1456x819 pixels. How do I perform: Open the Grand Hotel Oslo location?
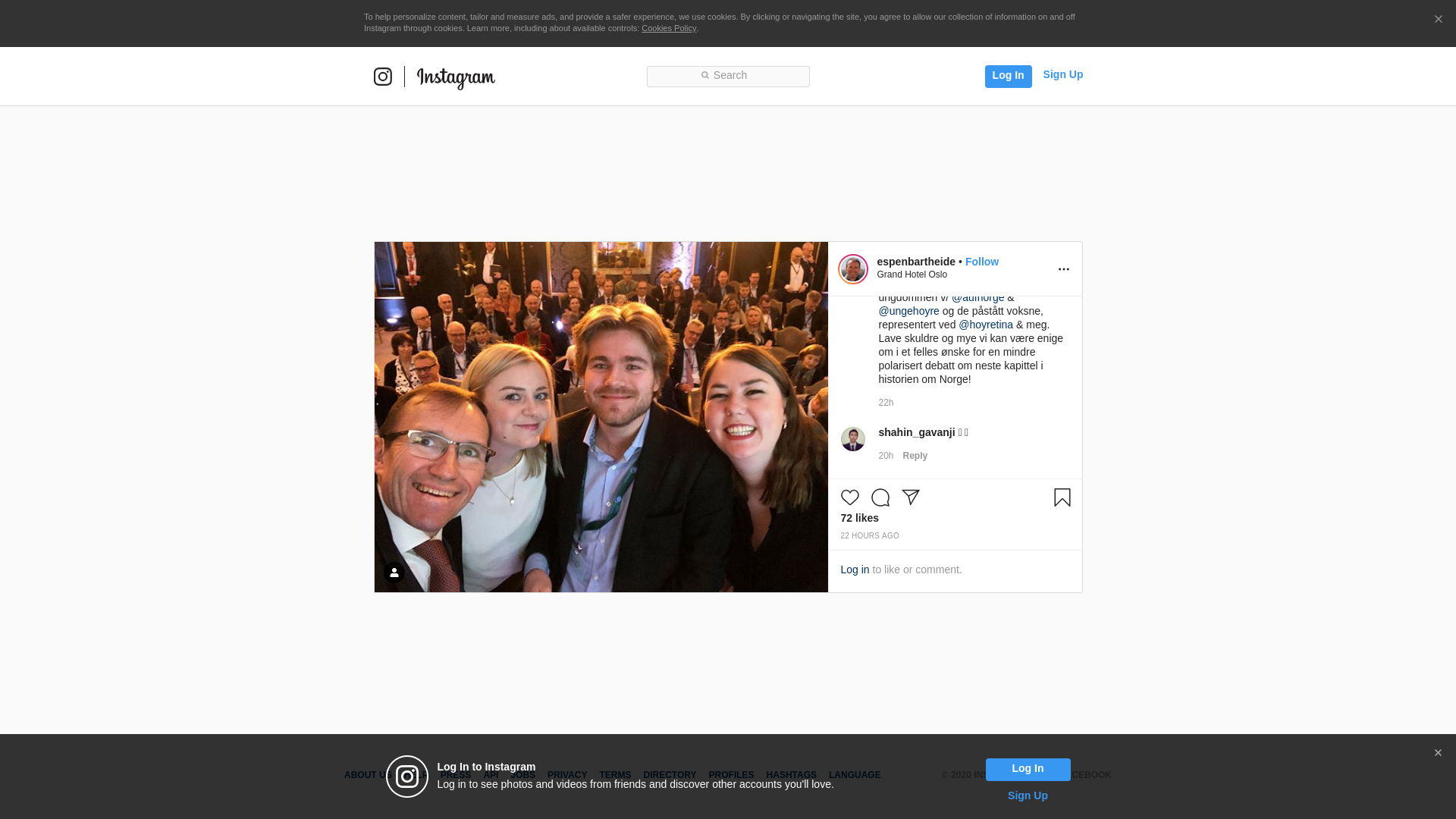(x=912, y=275)
